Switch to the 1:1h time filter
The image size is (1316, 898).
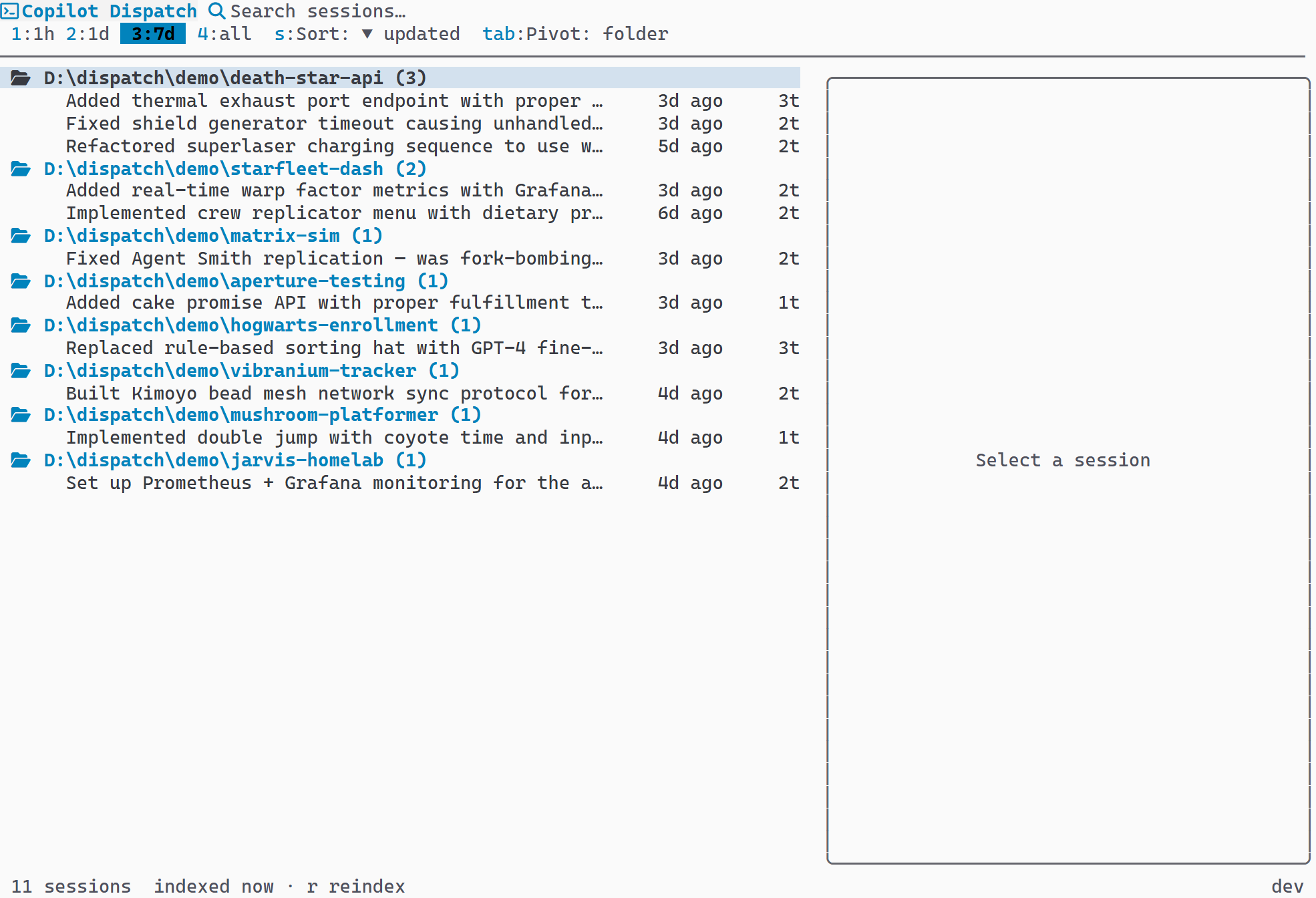tap(32, 34)
